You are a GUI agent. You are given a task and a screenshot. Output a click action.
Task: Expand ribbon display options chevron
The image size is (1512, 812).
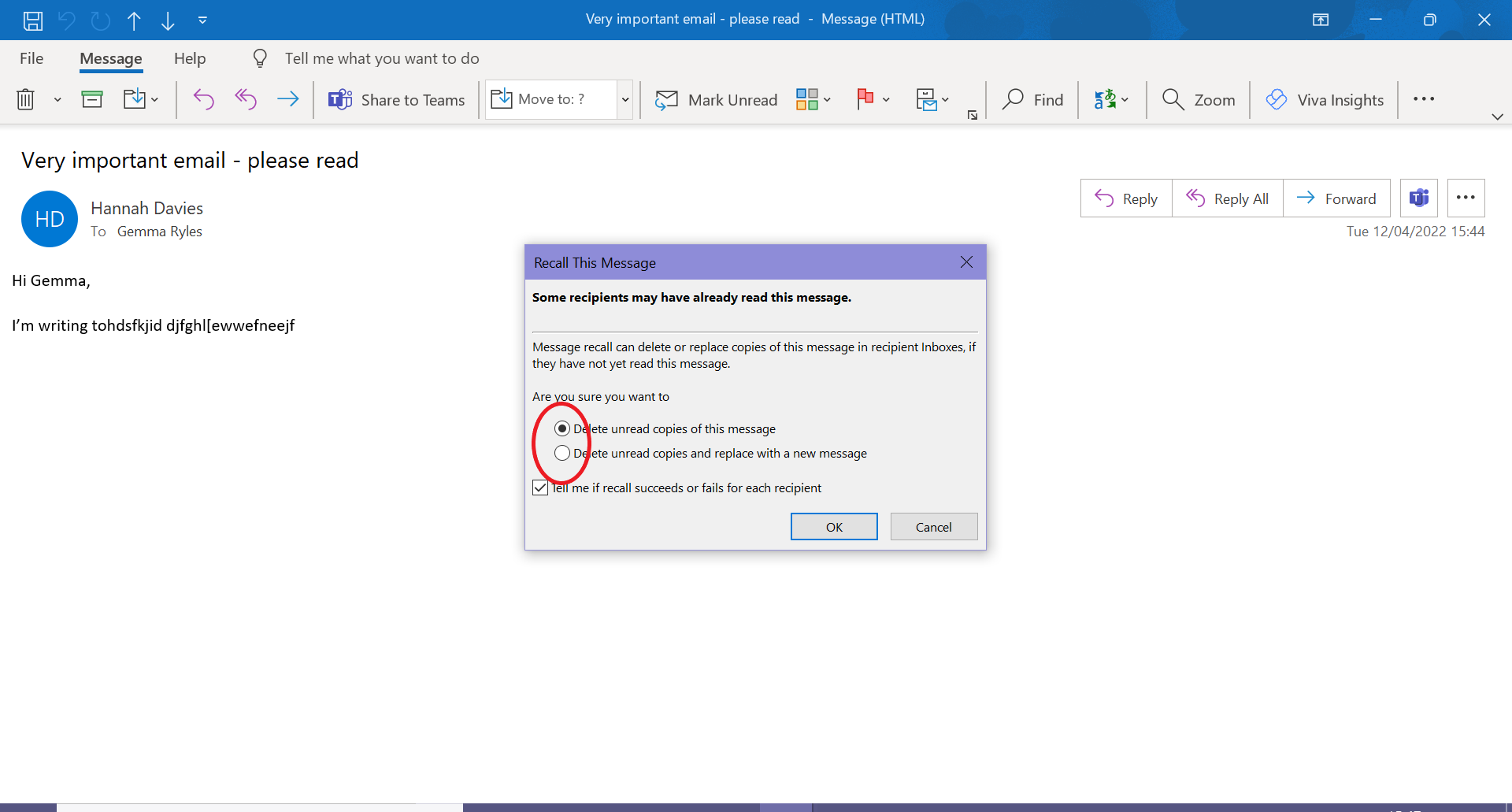[1497, 117]
